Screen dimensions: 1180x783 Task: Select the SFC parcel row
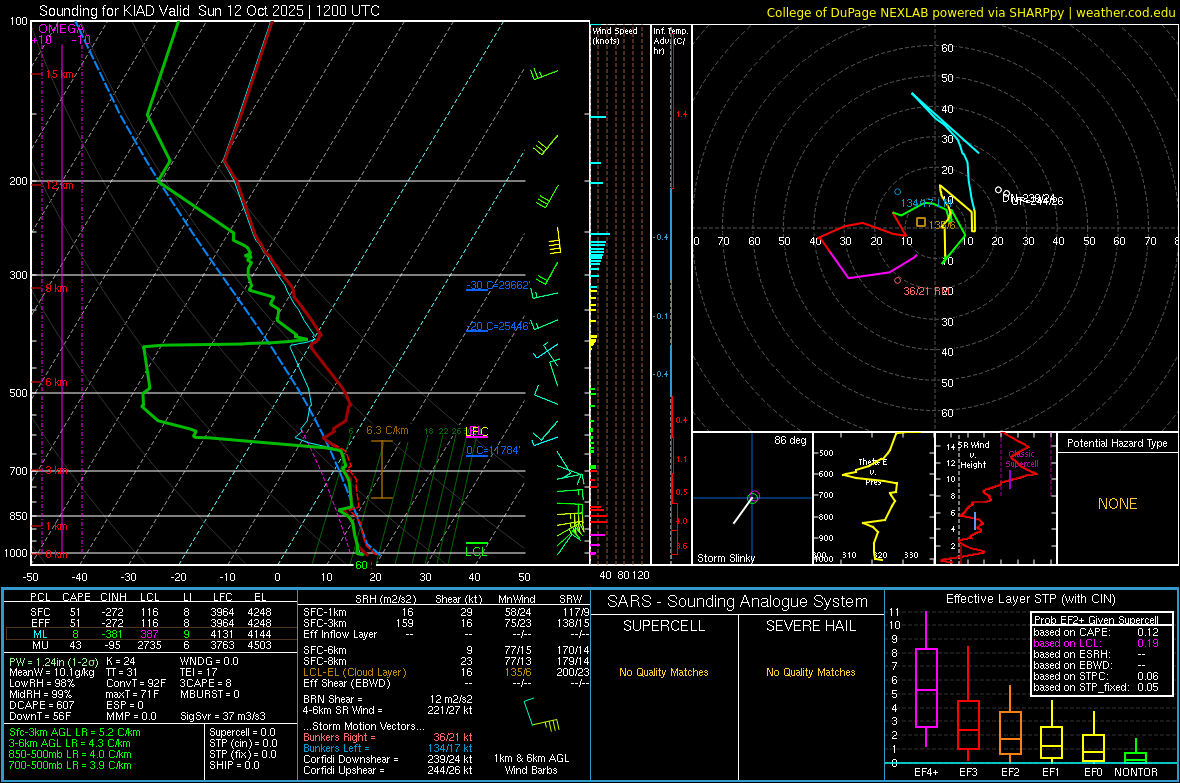[151, 612]
